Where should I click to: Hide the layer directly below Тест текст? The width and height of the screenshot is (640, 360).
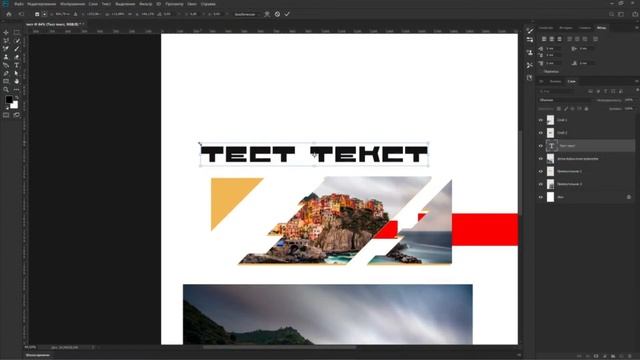pos(541,158)
